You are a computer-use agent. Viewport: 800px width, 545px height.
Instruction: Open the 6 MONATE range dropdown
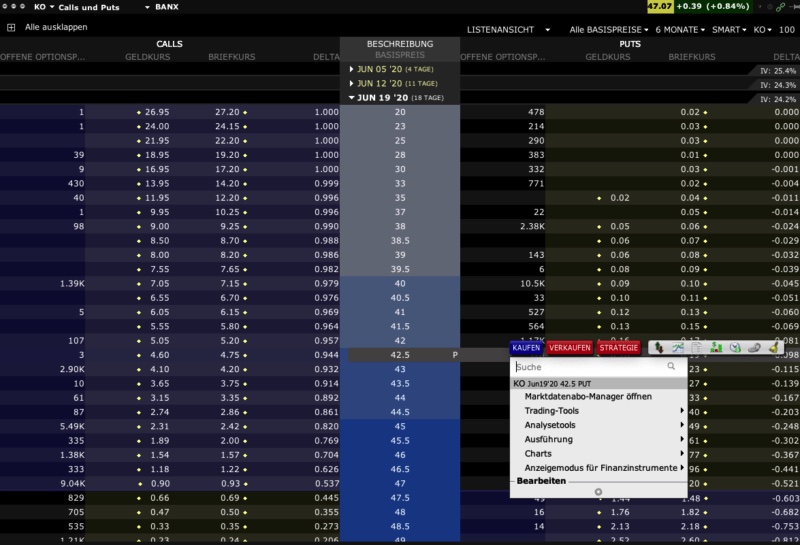680,30
